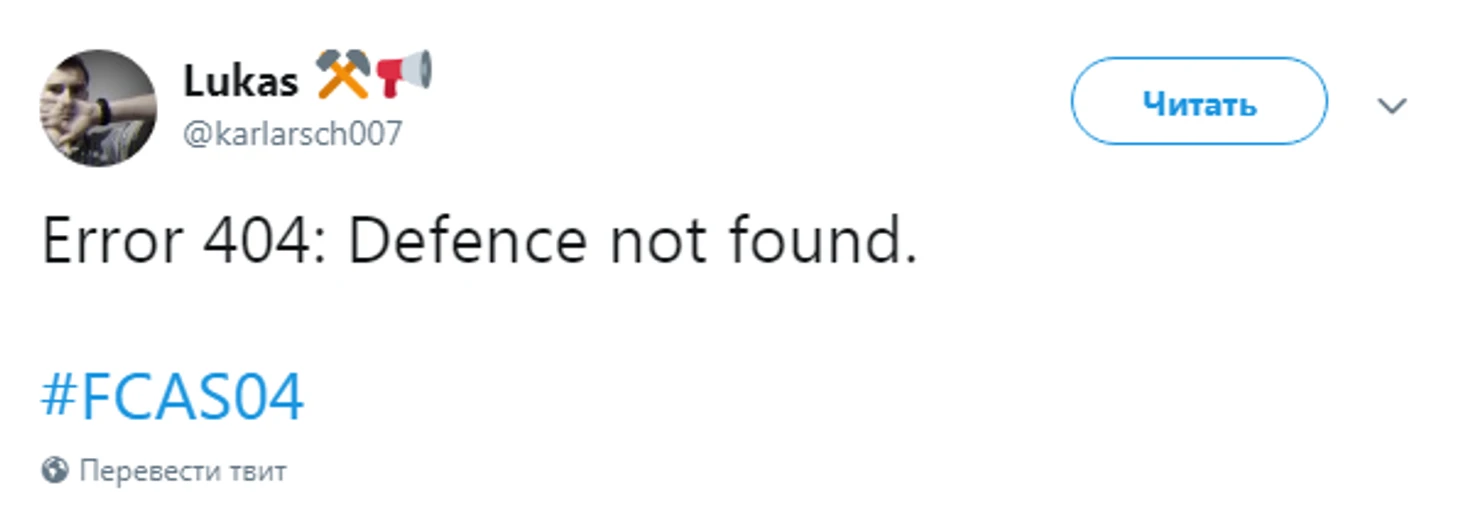Click the "#" symbol of the FCAS04 hashtag
Screen dimensions: 1460x519
tap(60, 397)
